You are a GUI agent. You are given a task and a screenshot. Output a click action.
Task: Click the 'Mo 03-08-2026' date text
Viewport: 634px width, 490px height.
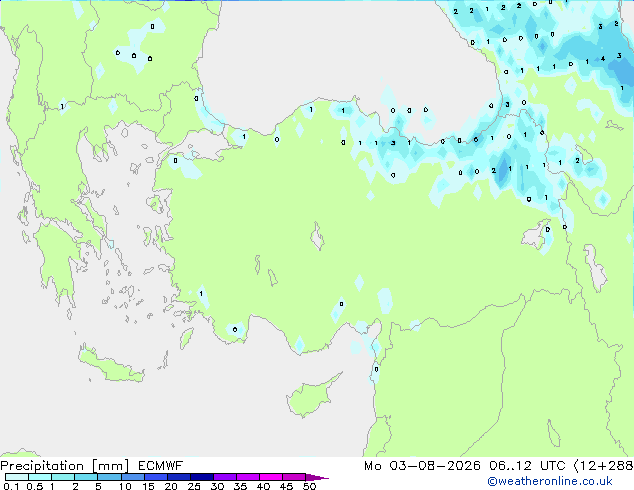pyautogui.click(x=422, y=466)
